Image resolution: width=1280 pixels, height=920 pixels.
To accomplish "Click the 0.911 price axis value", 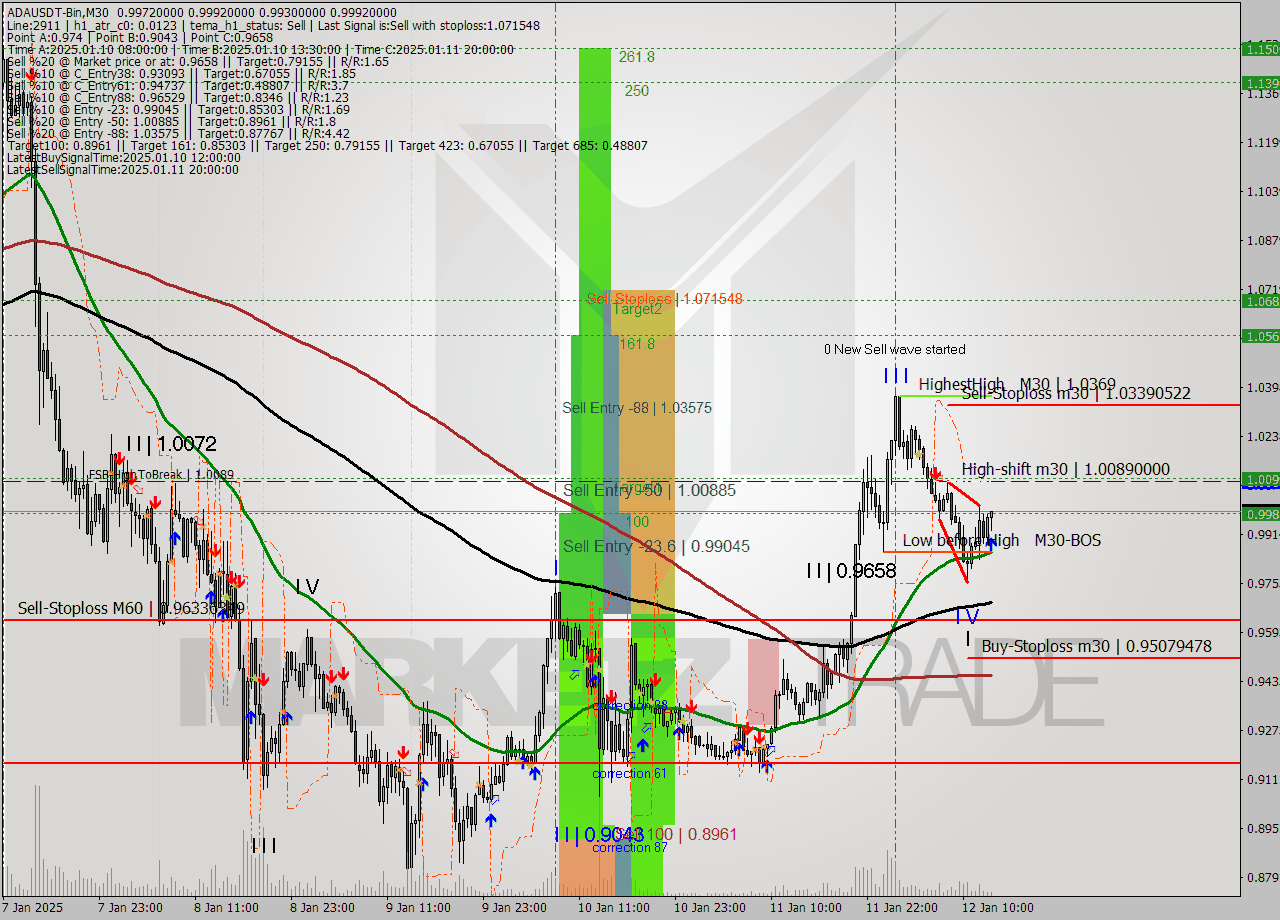I will click(x=1262, y=779).
